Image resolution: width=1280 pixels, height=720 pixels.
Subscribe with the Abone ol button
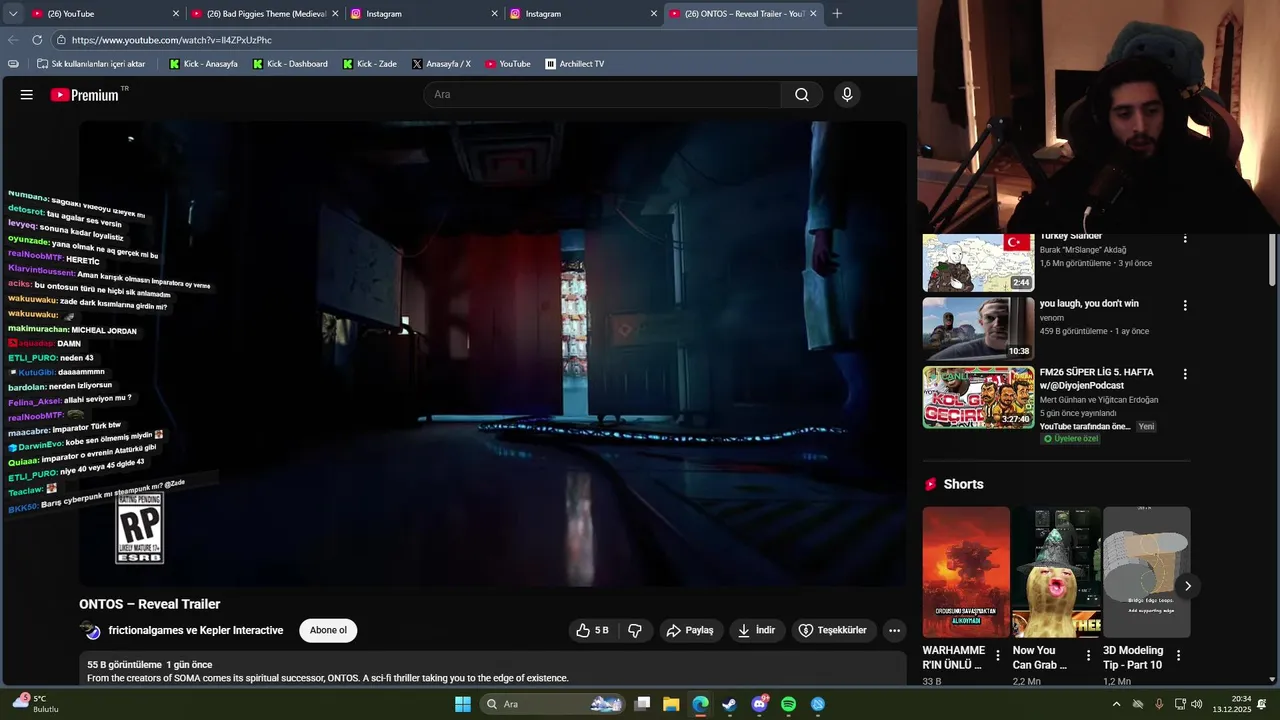point(328,631)
